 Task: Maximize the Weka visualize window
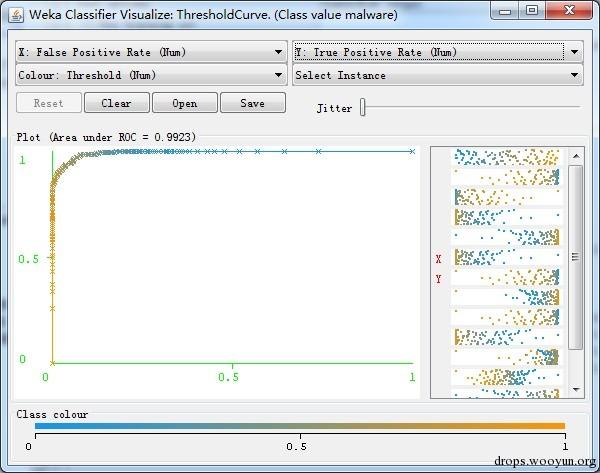click(532, 10)
